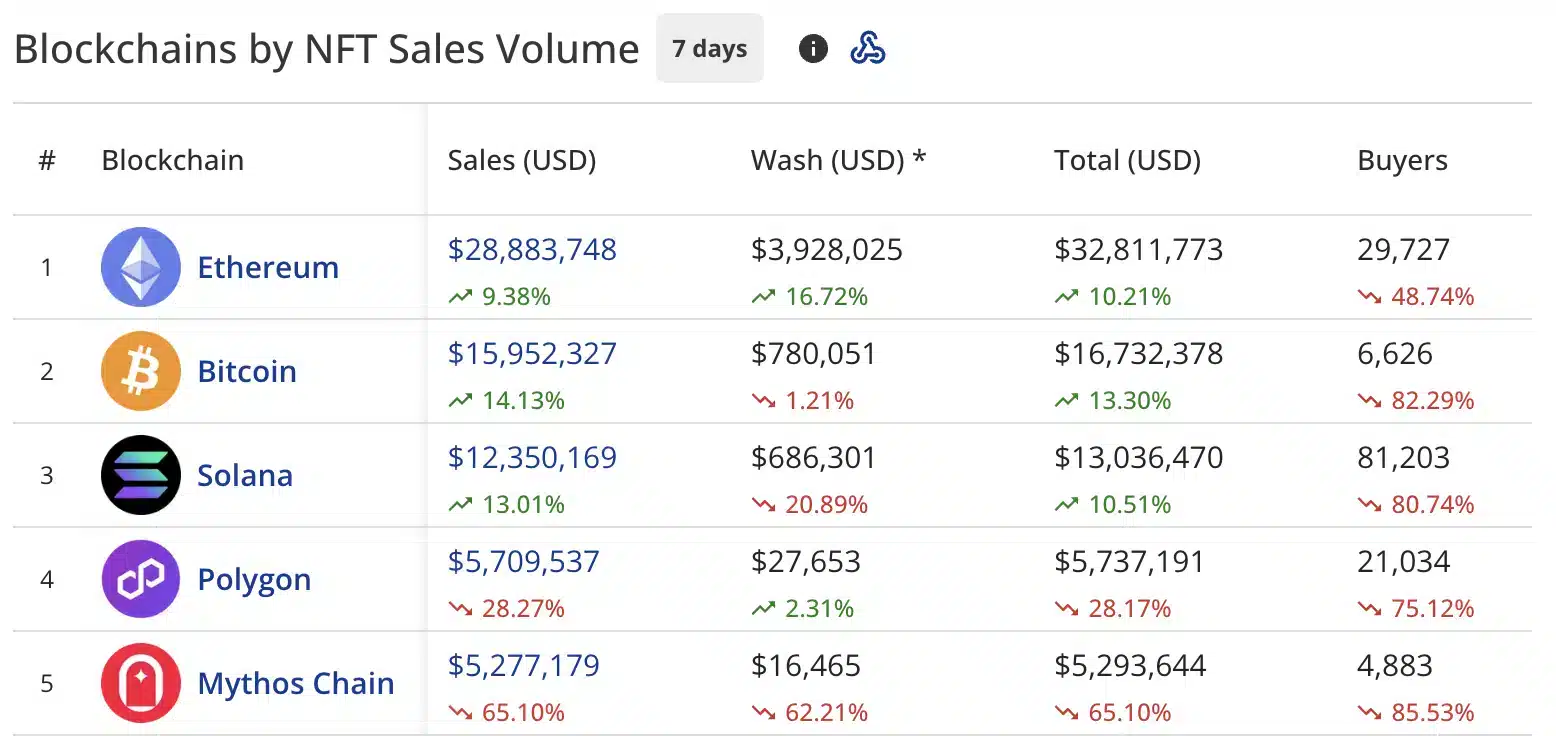The width and height of the screenshot is (1556, 736).
Task: Click Bitcoin total change 13.30%
Action: pyautogui.click(x=1112, y=401)
